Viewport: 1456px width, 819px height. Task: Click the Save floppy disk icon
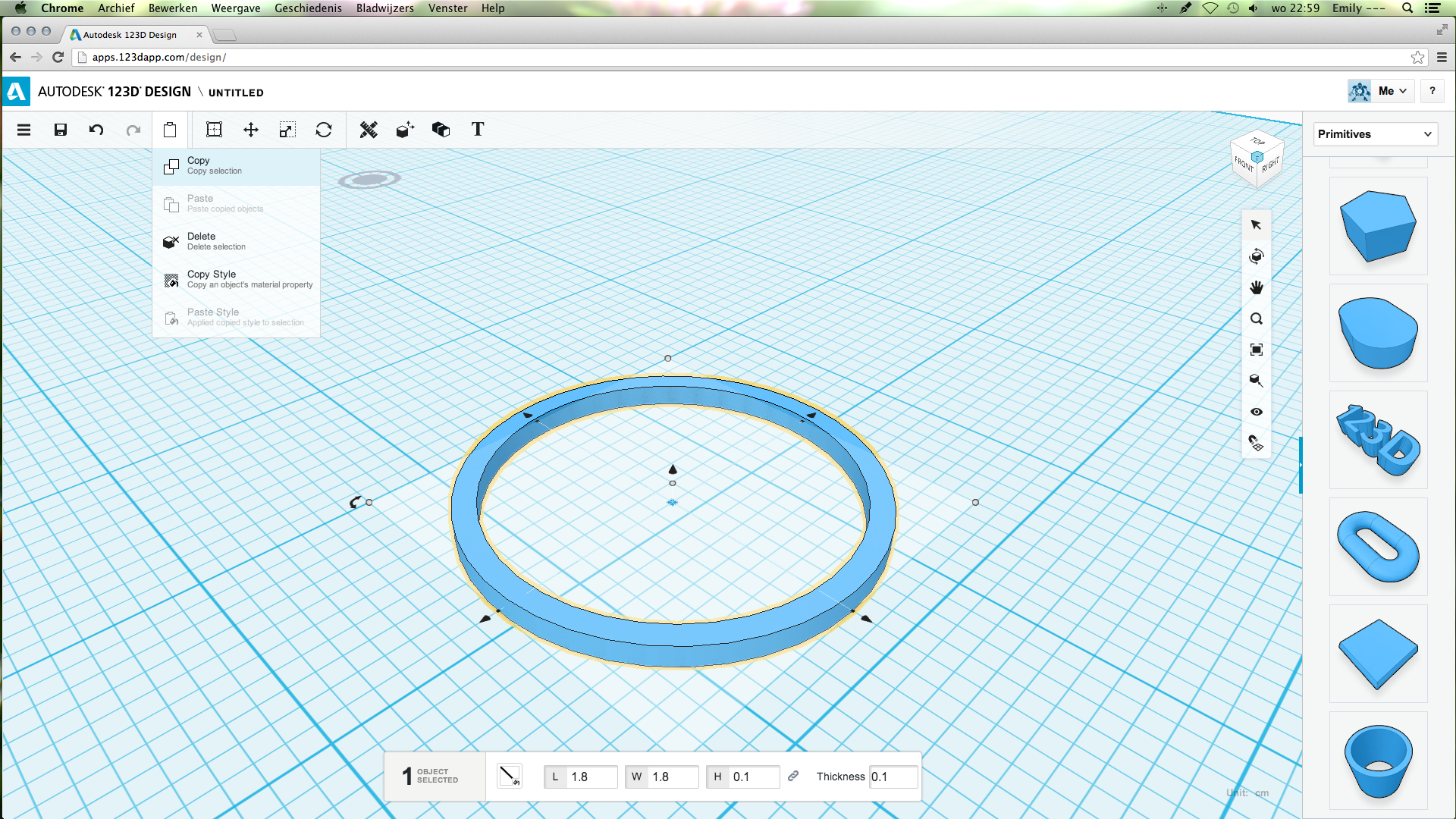(61, 130)
